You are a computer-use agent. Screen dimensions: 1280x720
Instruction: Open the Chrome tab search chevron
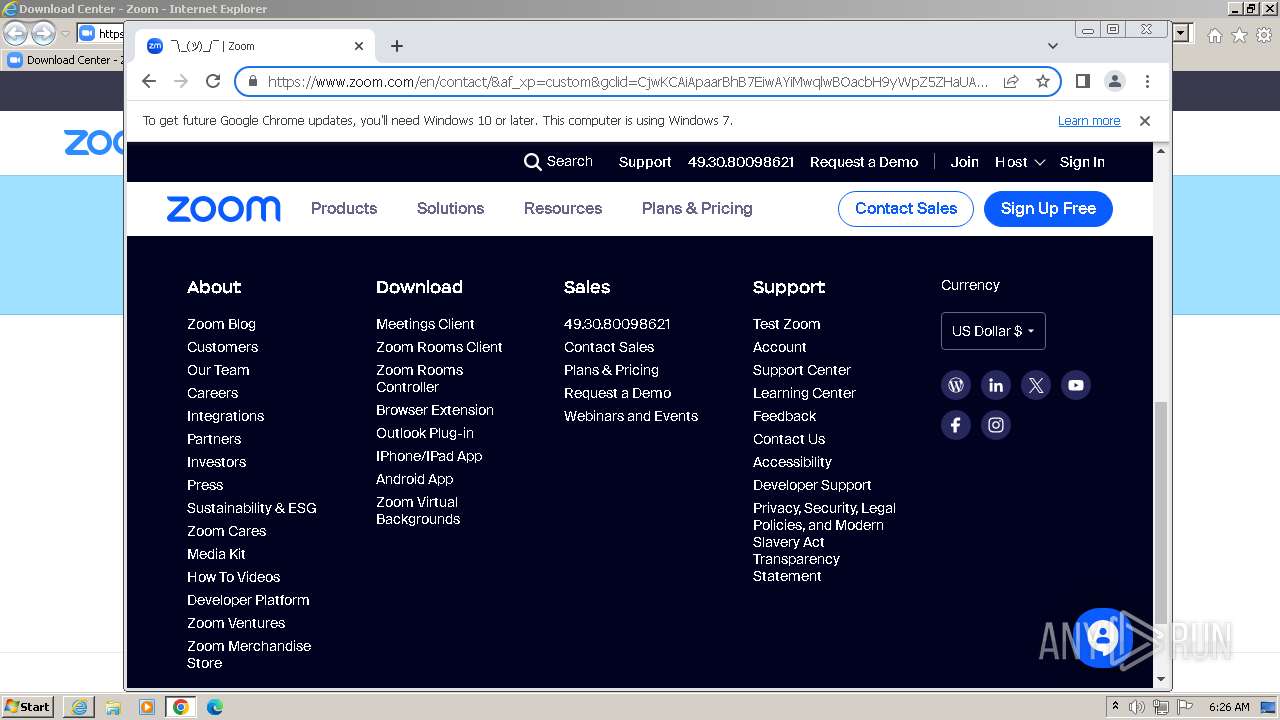pyautogui.click(x=1053, y=46)
